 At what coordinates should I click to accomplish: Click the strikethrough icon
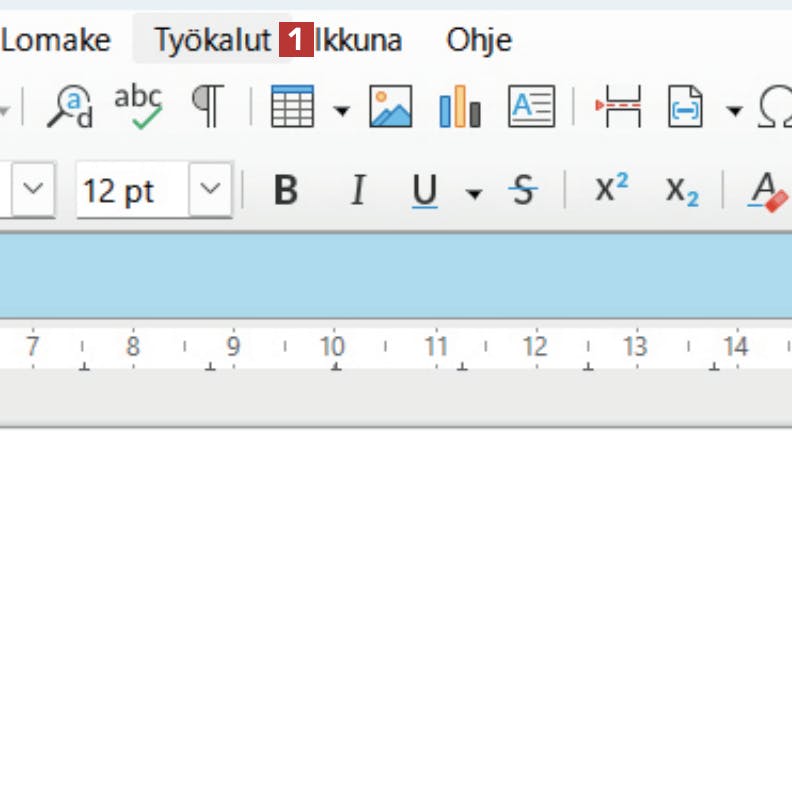click(523, 188)
